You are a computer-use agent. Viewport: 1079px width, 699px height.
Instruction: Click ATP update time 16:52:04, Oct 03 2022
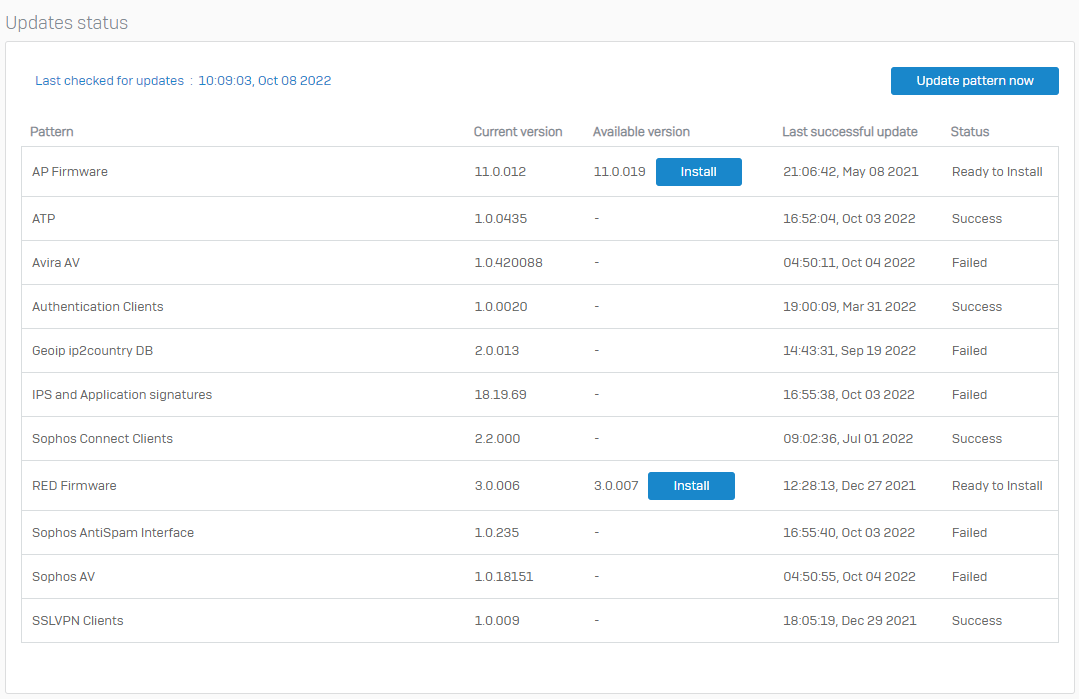point(849,219)
